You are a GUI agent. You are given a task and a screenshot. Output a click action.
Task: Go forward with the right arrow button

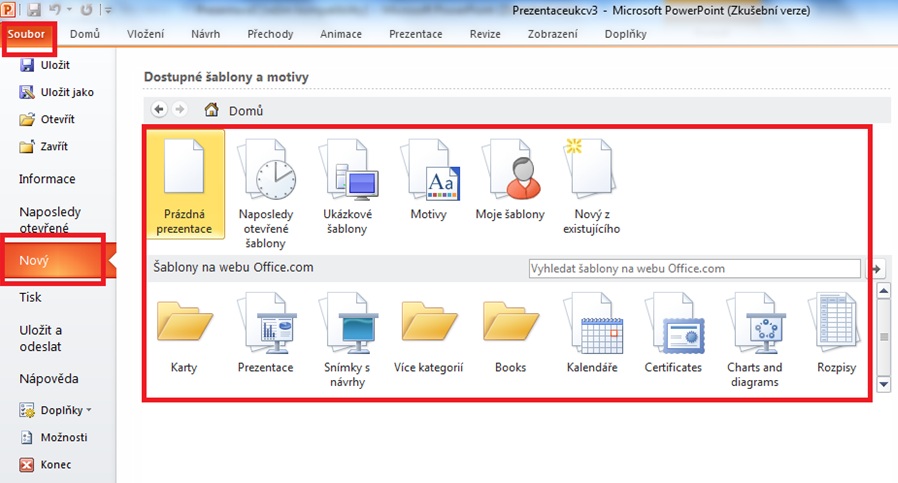(180, 109)
